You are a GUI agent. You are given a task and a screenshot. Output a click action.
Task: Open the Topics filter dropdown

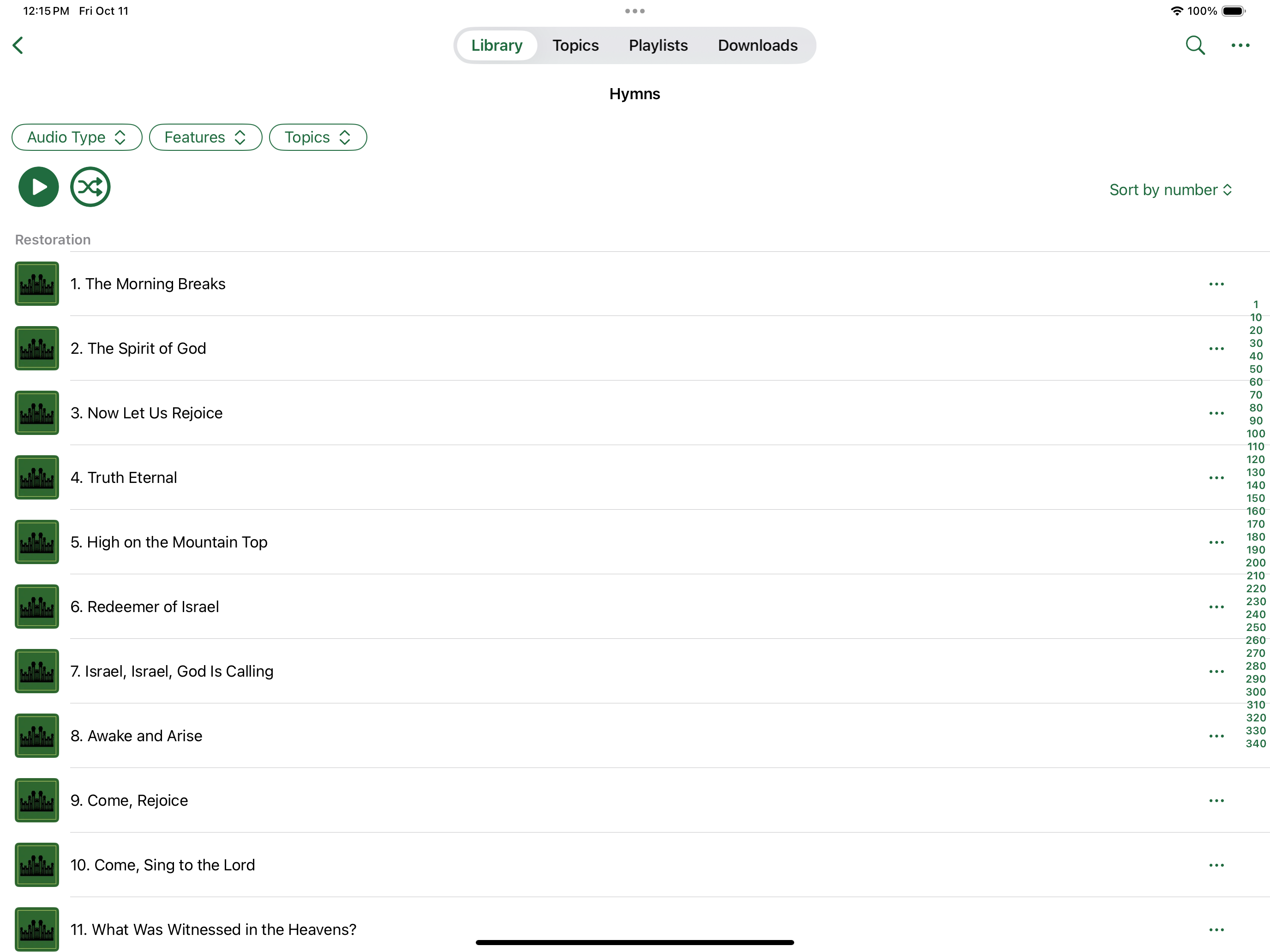coord(318,137)
